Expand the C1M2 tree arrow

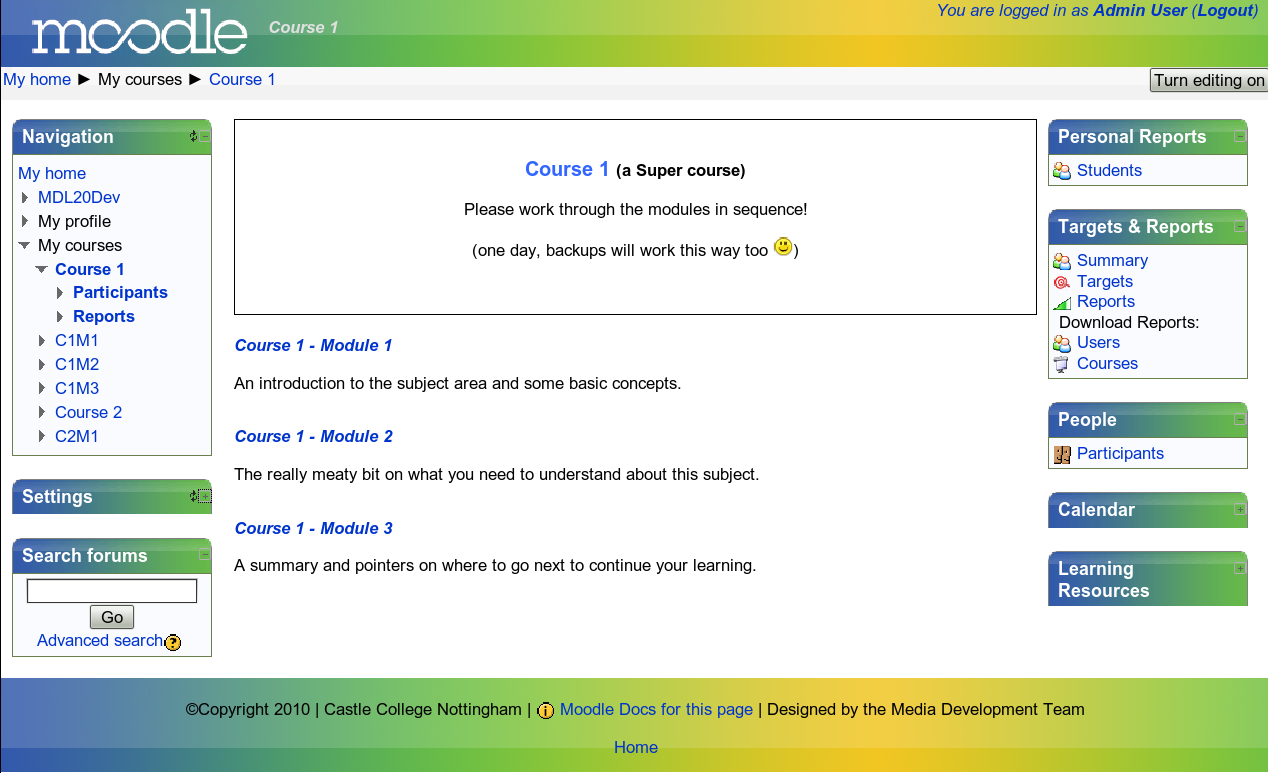point(42,365)
